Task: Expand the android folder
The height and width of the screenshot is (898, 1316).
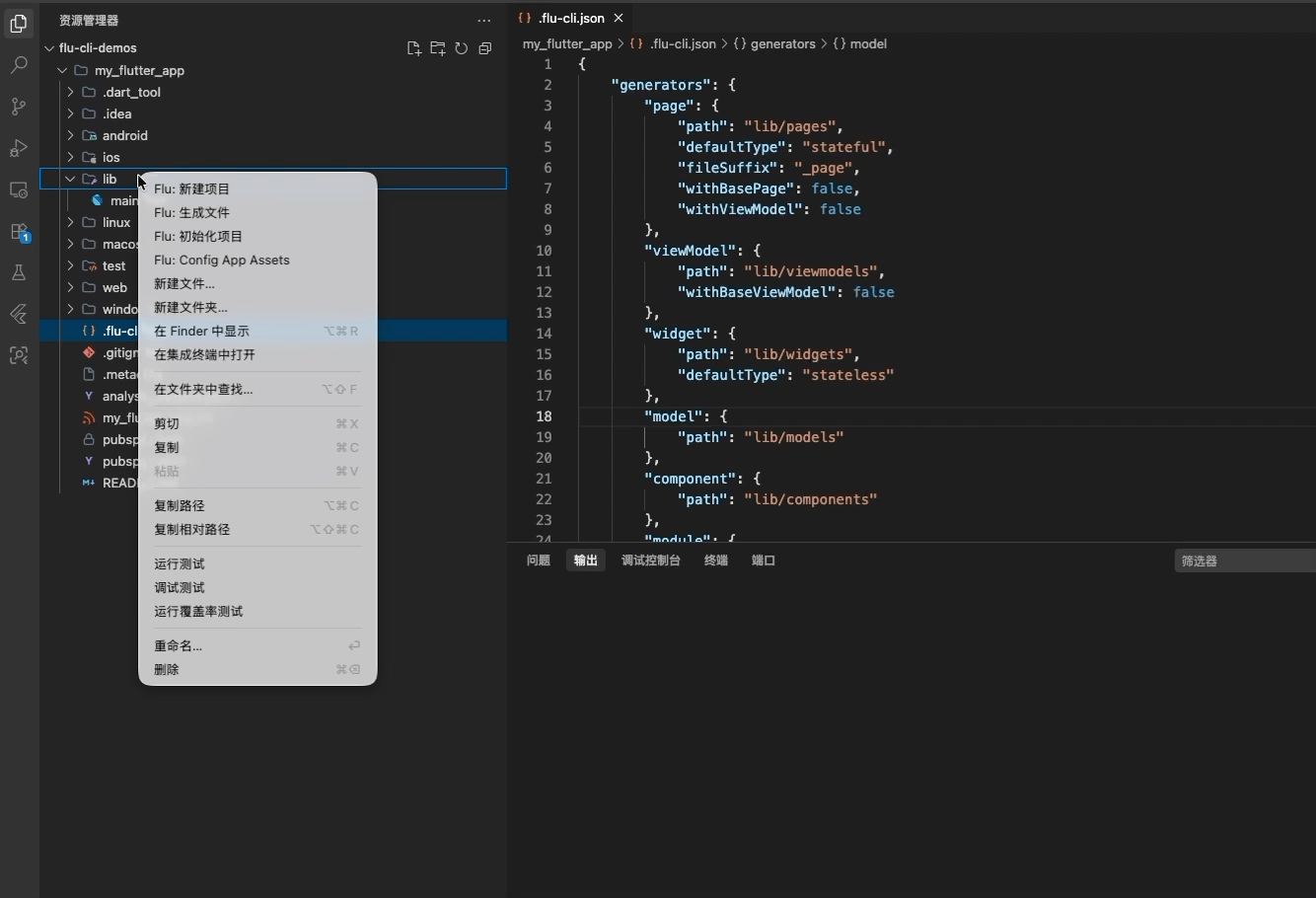Action: click(69, 135)
